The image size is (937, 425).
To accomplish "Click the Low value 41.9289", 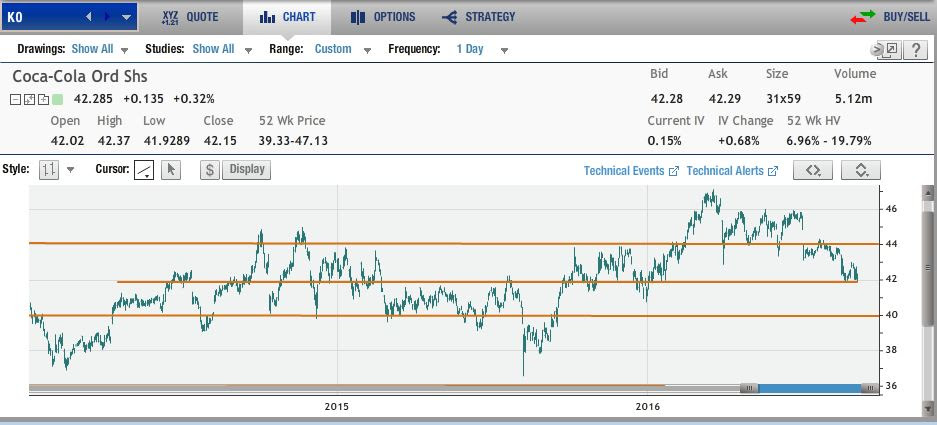I will coord(167,141).
